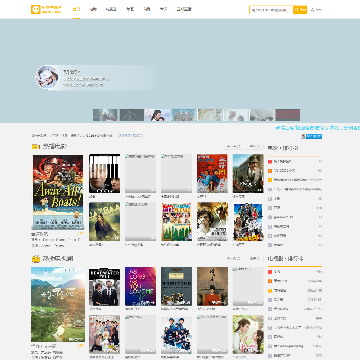Open the As Long As You Love Me poster

(x=140, y=287)
